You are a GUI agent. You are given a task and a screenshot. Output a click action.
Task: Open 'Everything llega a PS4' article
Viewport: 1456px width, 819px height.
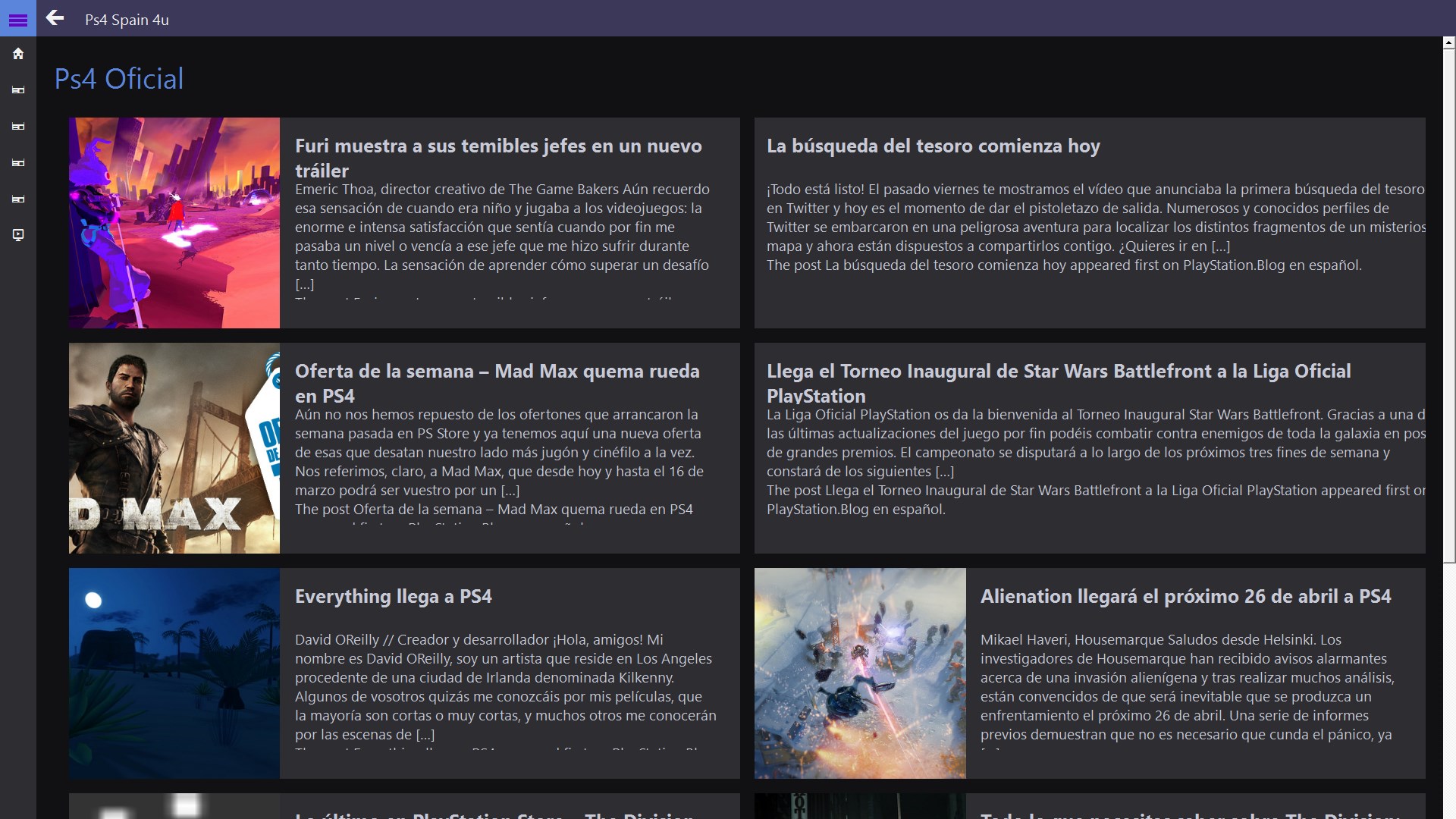393,596
